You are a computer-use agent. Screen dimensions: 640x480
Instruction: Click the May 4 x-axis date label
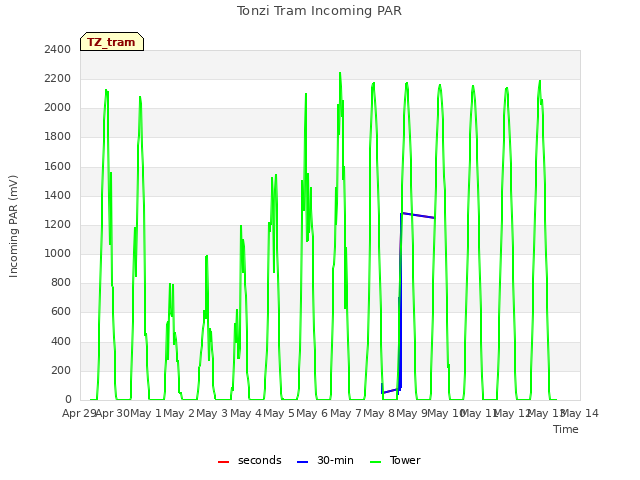(246, 413)
